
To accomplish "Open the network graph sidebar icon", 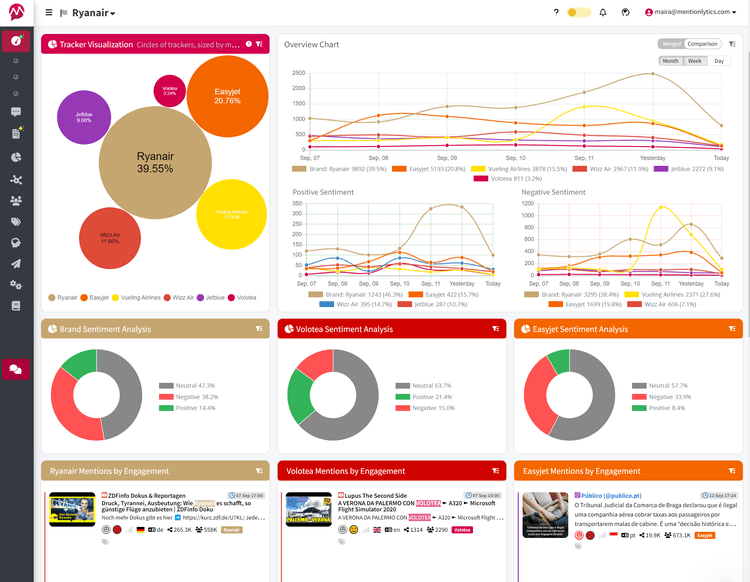I will coord(16,180).
